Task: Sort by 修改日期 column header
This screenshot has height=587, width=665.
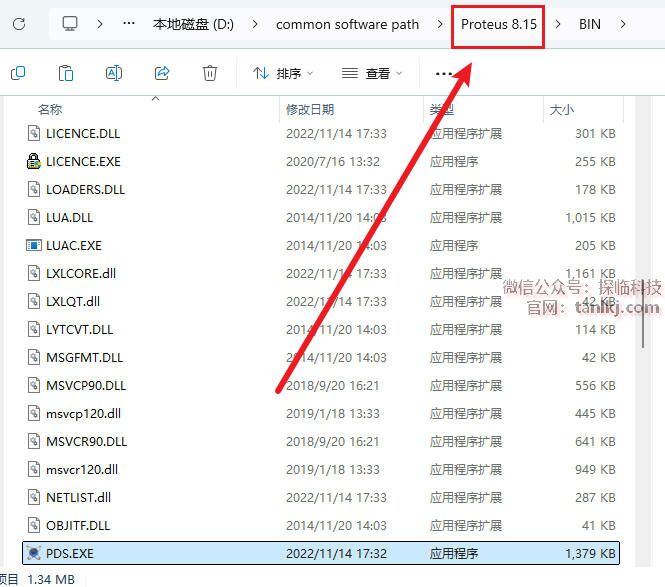Action: click(310, 110)
